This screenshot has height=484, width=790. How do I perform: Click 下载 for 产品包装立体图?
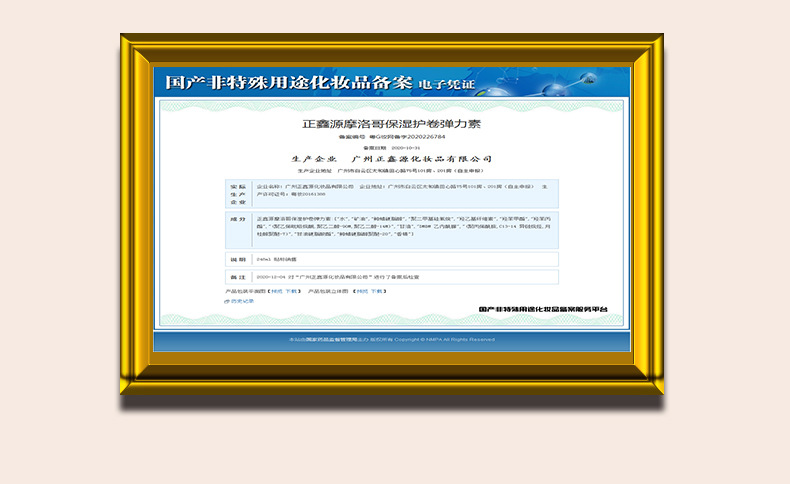pos(377,291)
